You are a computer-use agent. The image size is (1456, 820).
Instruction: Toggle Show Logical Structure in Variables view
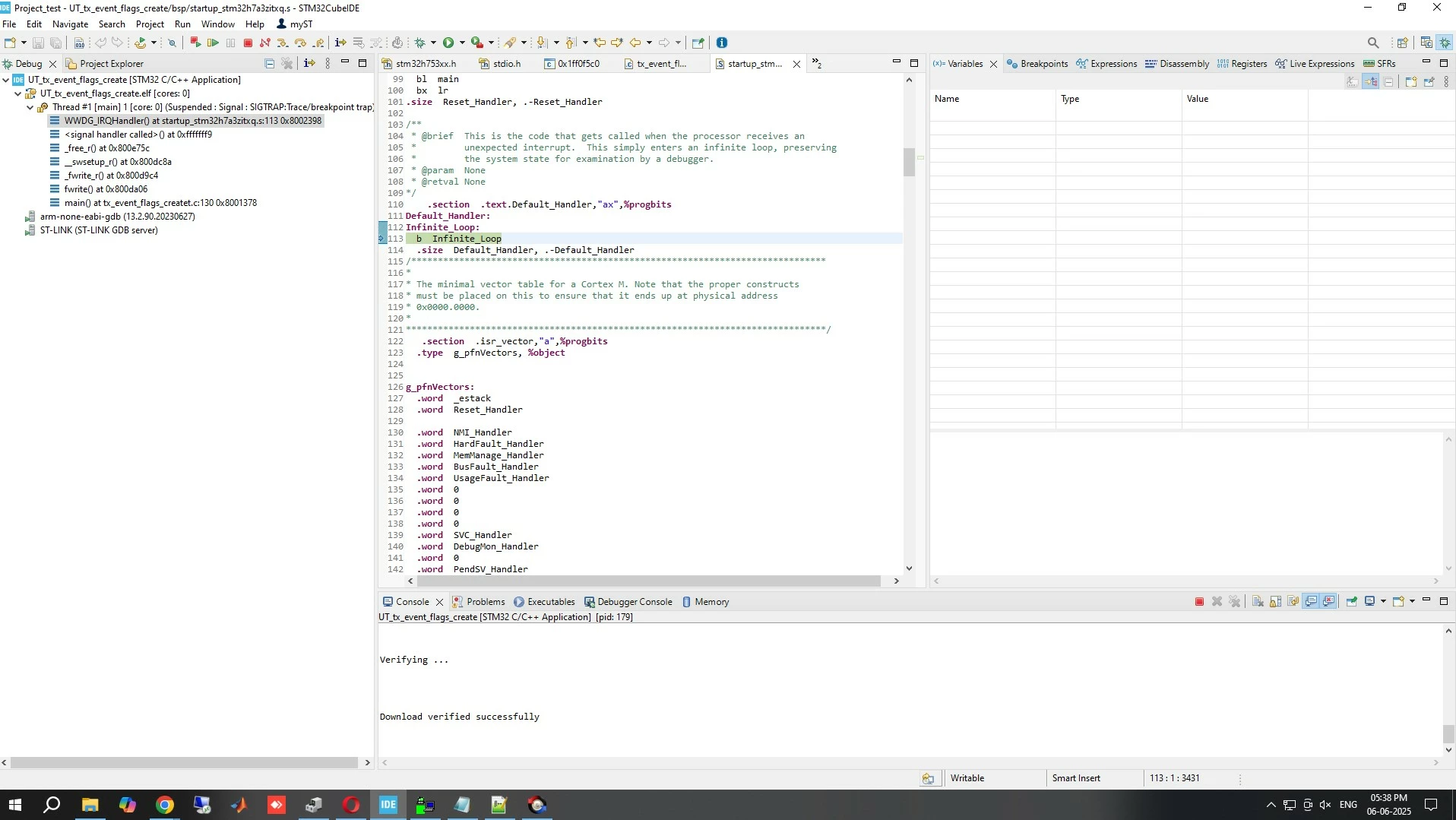pyautogui.click(x=1371, y=82)
